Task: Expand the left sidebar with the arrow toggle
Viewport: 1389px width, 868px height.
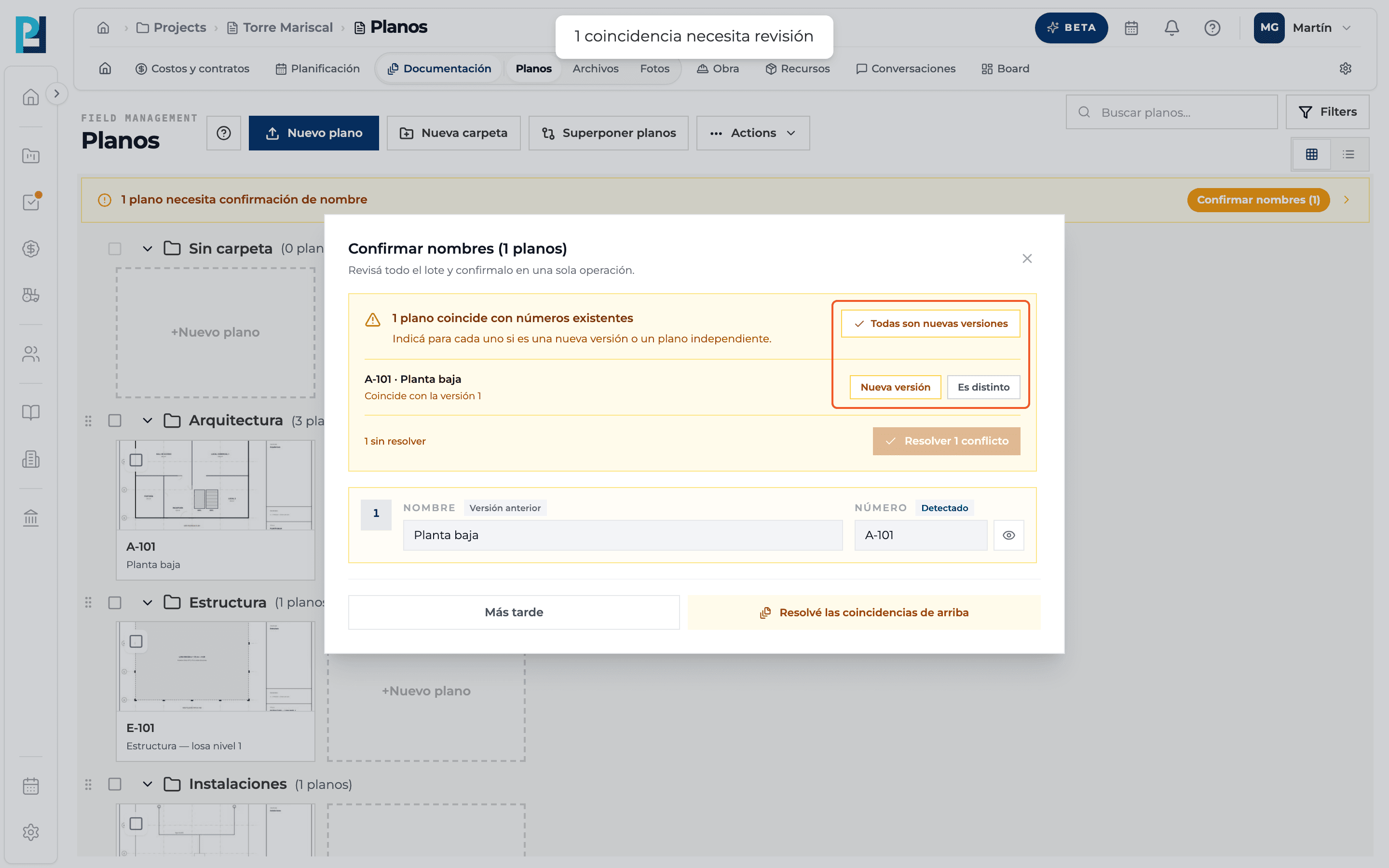Action: 56,94
